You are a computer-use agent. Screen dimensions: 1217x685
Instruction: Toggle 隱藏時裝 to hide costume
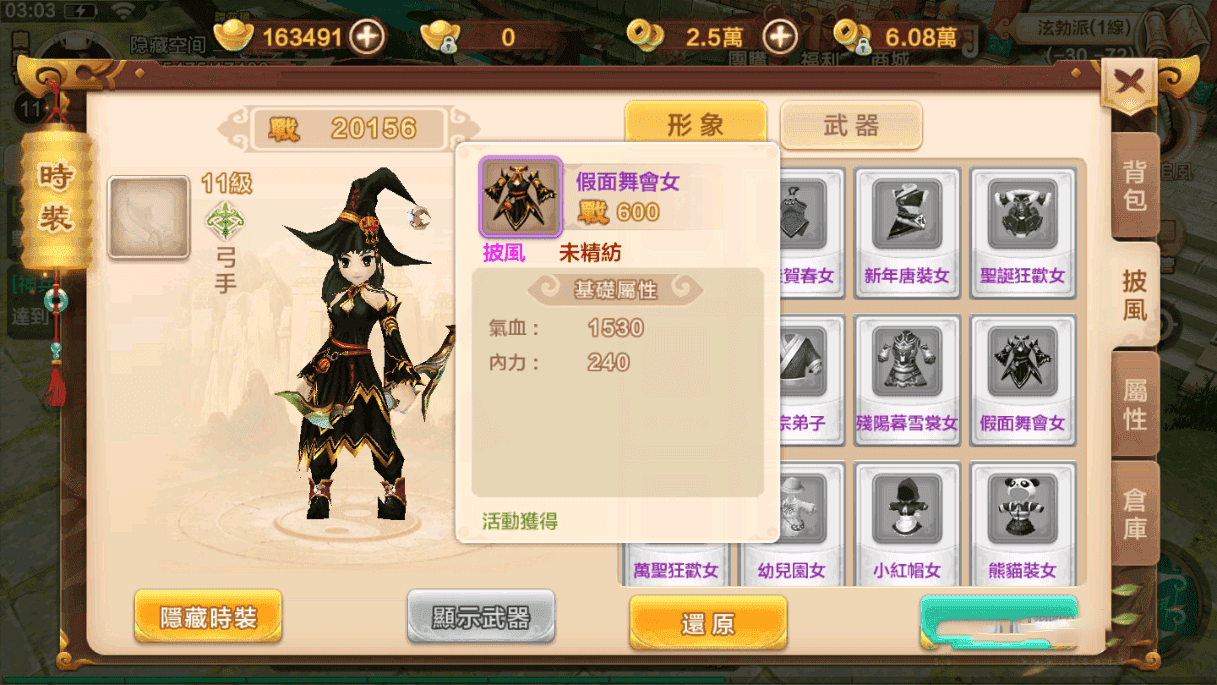tap(208, 617)
